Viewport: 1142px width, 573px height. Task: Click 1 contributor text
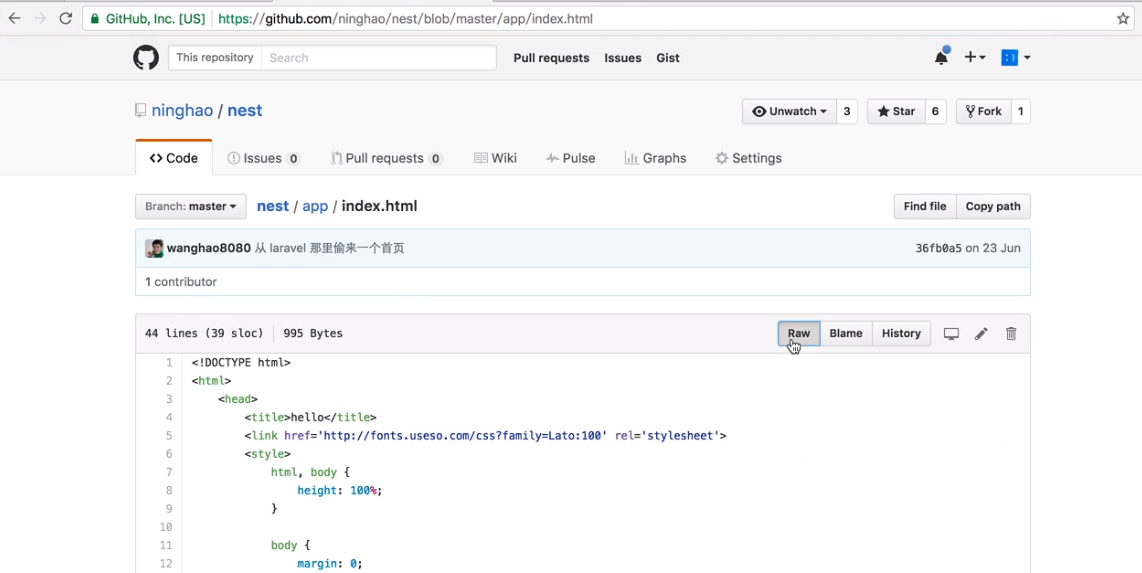coord(181,282)
